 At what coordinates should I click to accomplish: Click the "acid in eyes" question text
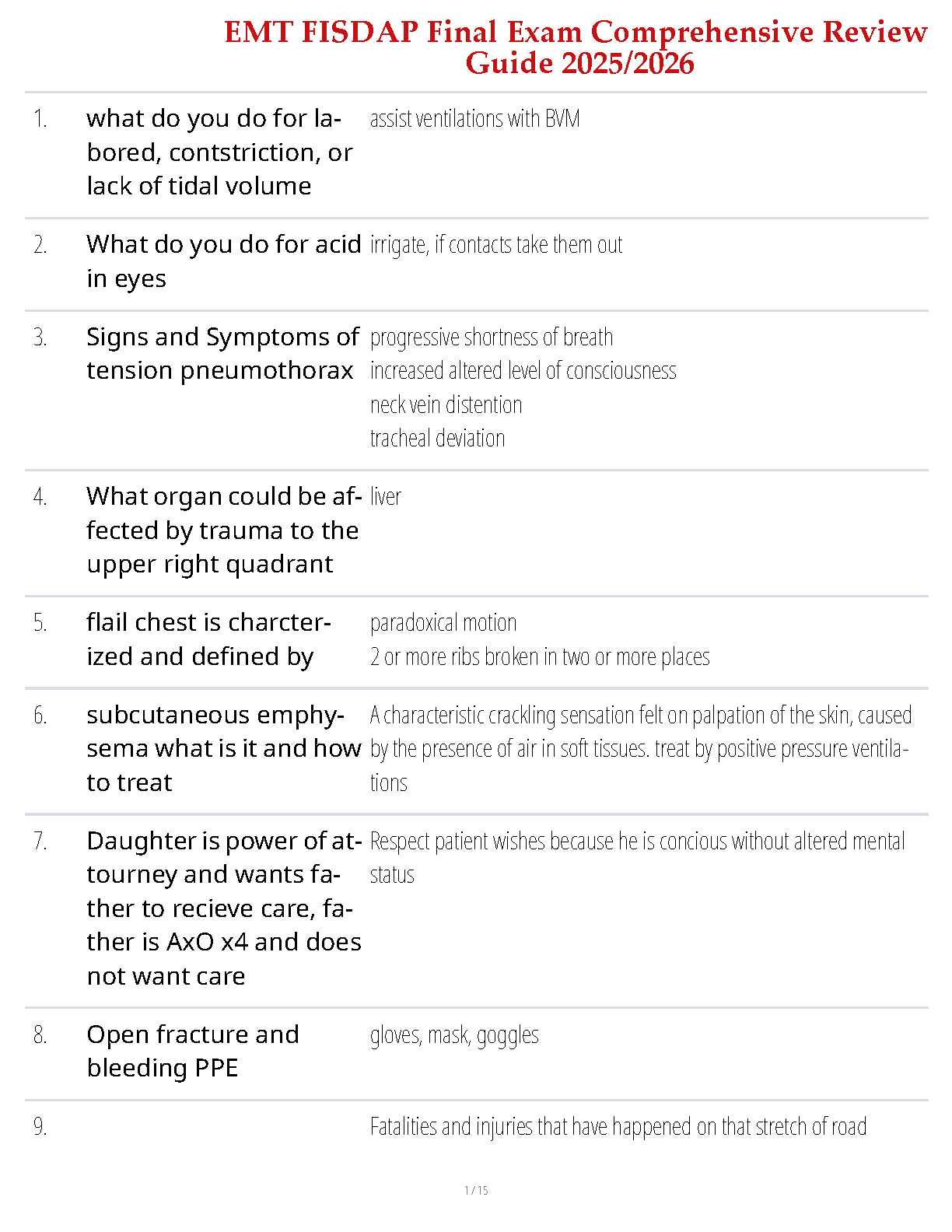pyautogui.click(x=223, y=261)
